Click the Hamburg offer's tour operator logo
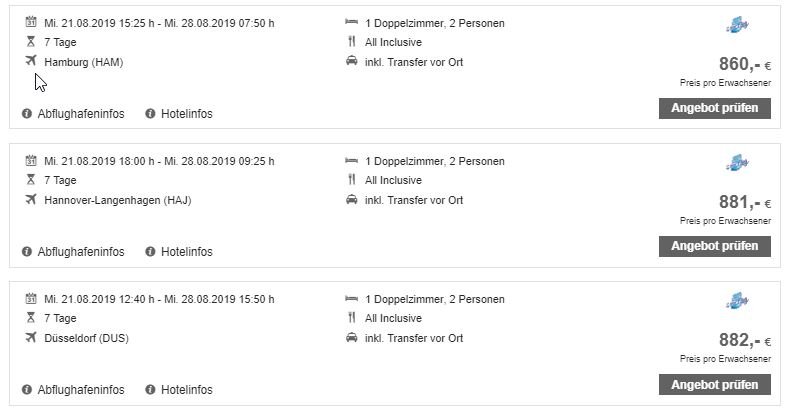This screenshot has height=412, width=788. pyautogui.click(x=739, y=26)
